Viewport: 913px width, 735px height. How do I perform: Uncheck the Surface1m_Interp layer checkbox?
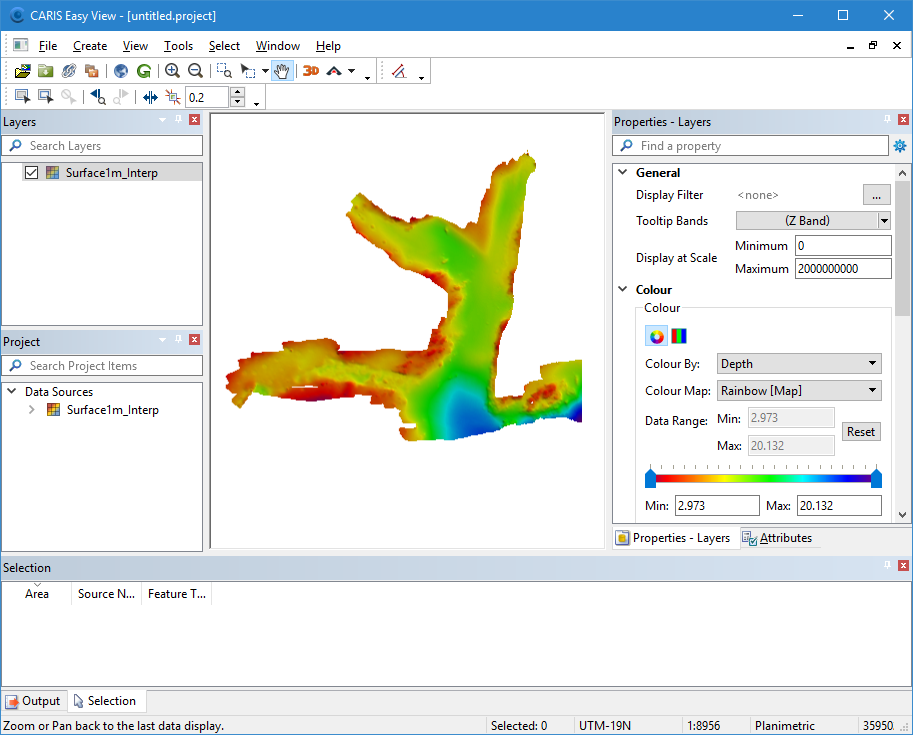(x=32, y=172)
